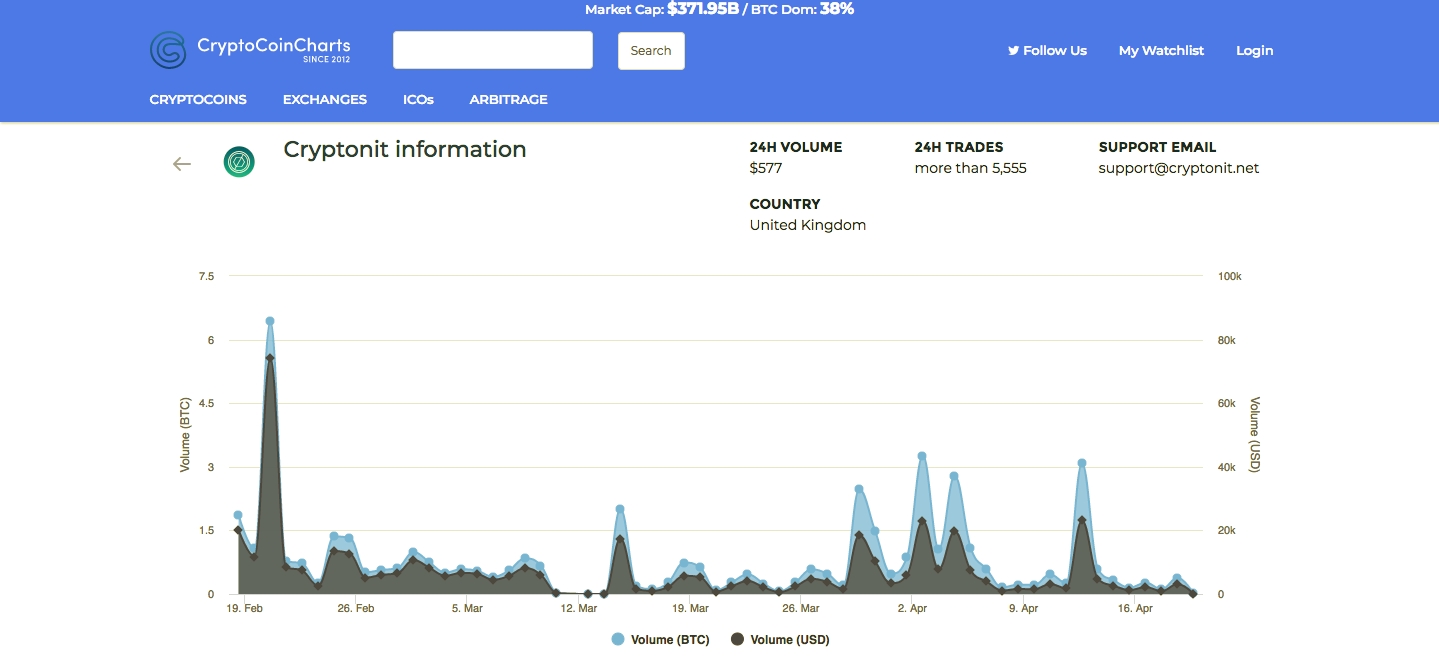Focus the search input field
The height and width of the screenshot is (659, 1439).
point(493,50)
